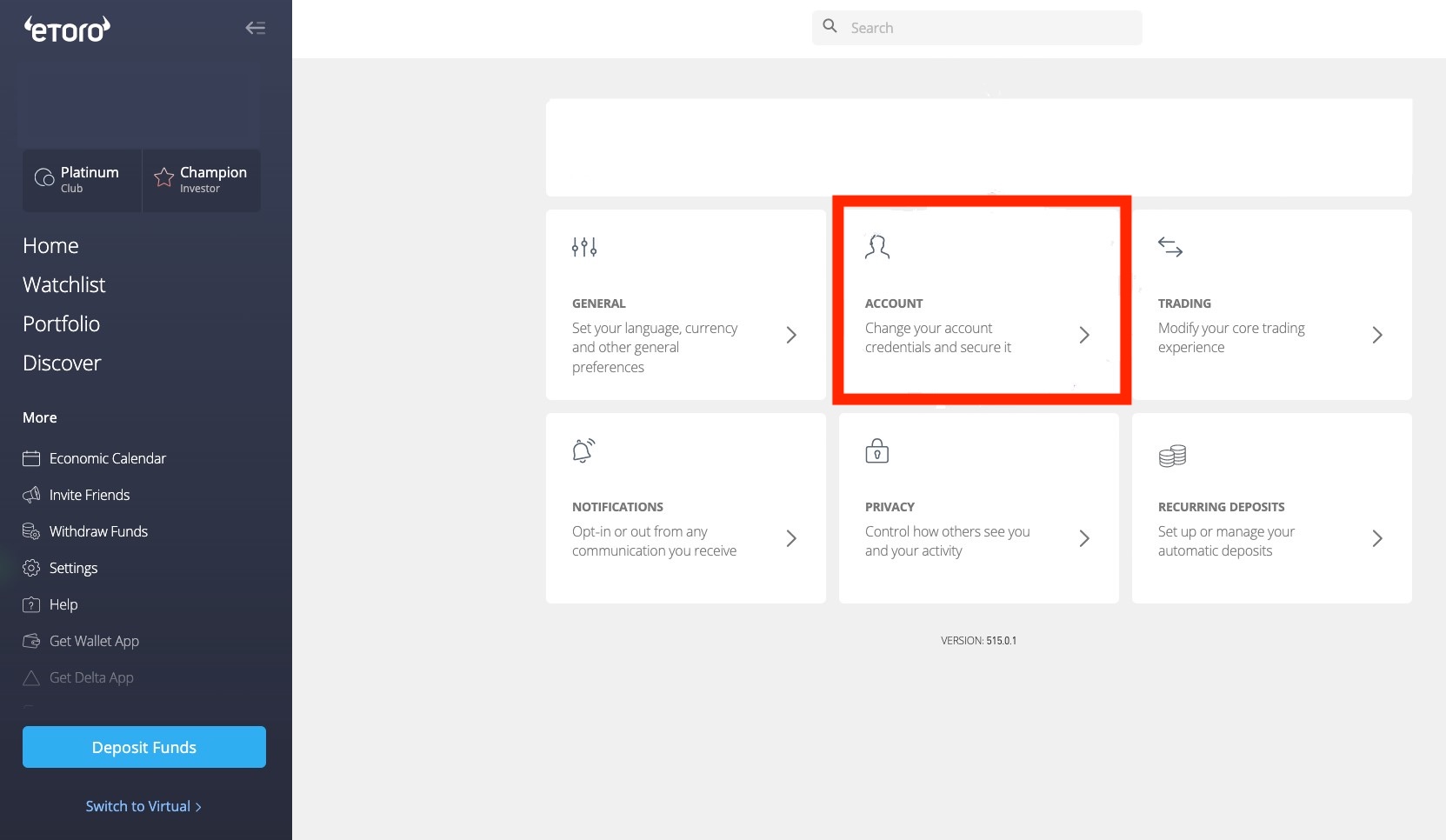Select Withdraw Funds in the sidebar
The height and width of the screenshot is (840, 1446).
[98, 531]
